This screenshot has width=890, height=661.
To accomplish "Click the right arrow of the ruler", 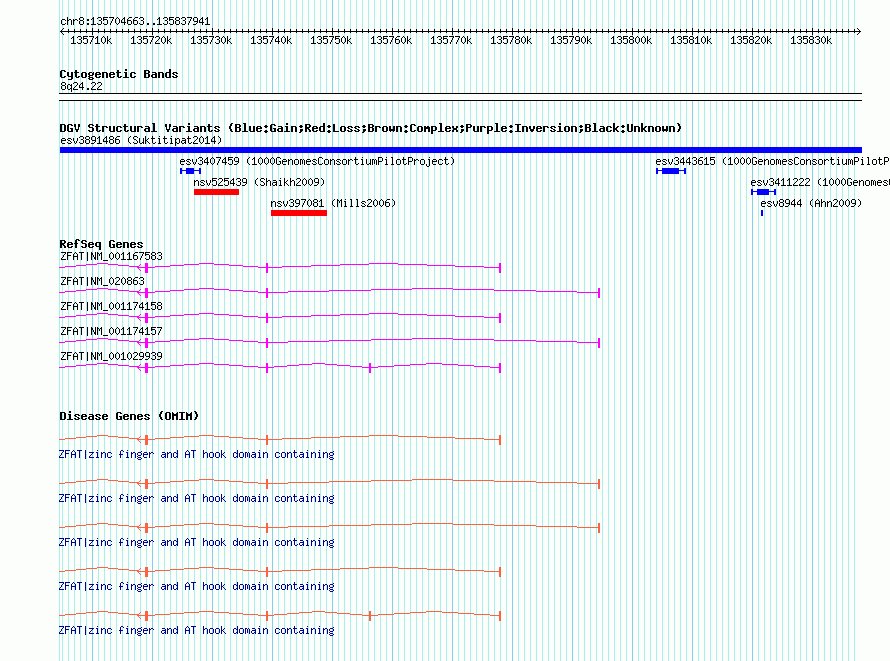I will click(859, 32).
